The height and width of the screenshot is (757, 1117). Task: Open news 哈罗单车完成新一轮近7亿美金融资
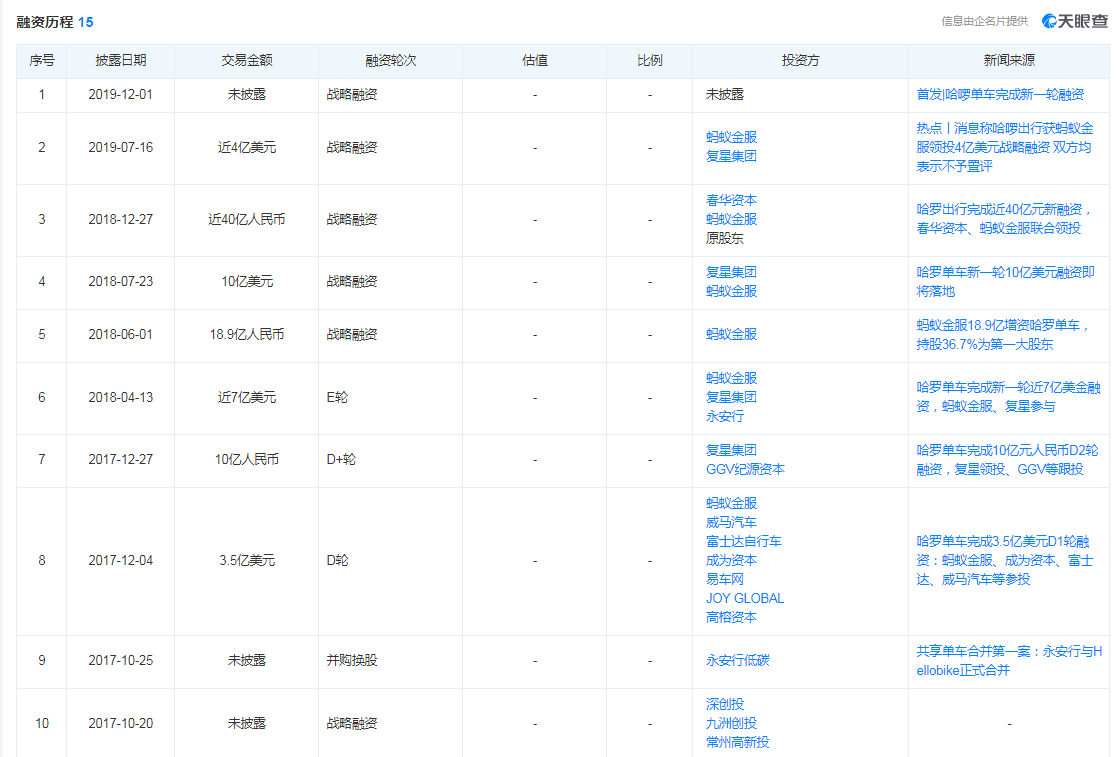tap(1008, 397)
